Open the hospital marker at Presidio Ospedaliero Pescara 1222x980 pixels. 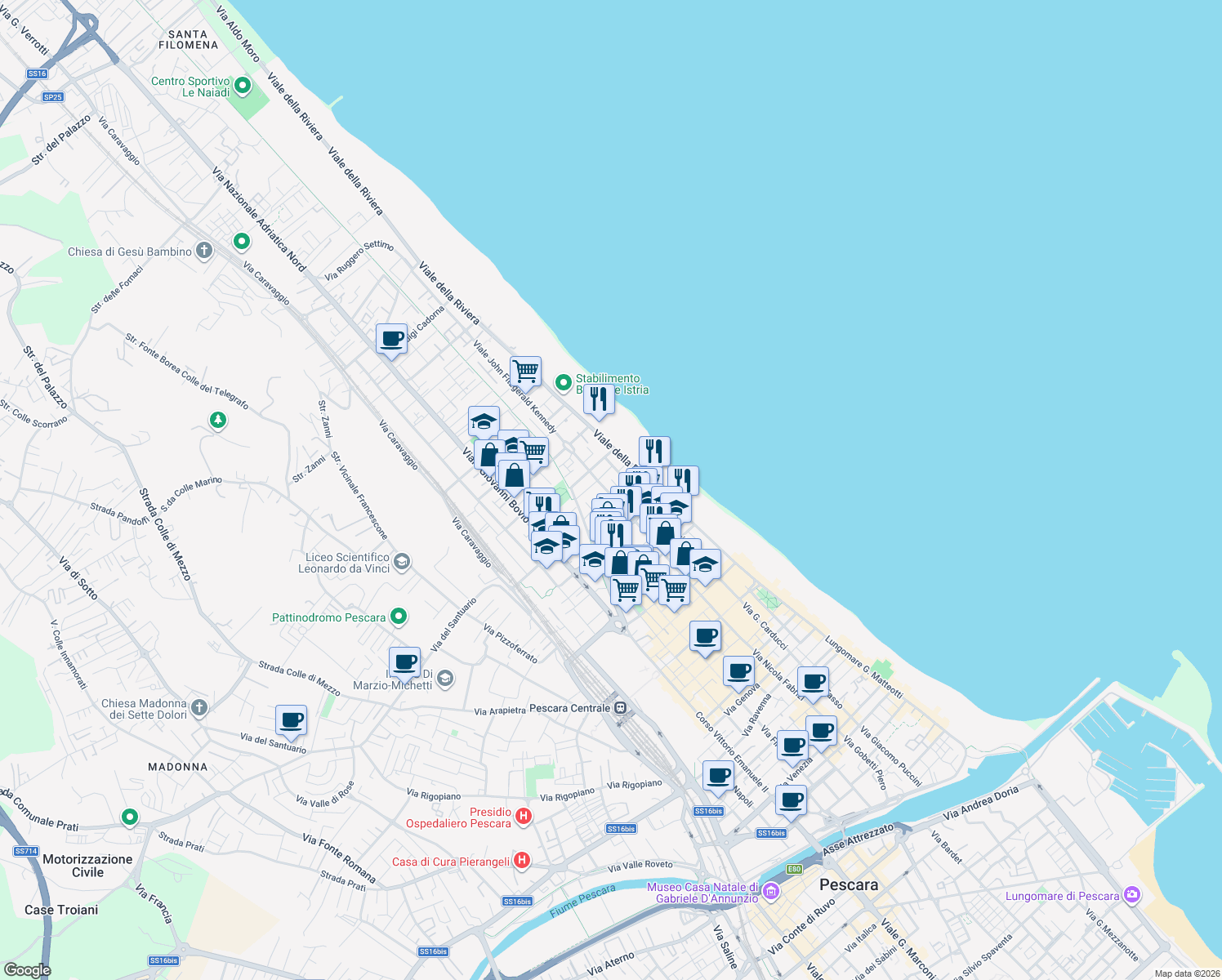click(x=522, y=816)
